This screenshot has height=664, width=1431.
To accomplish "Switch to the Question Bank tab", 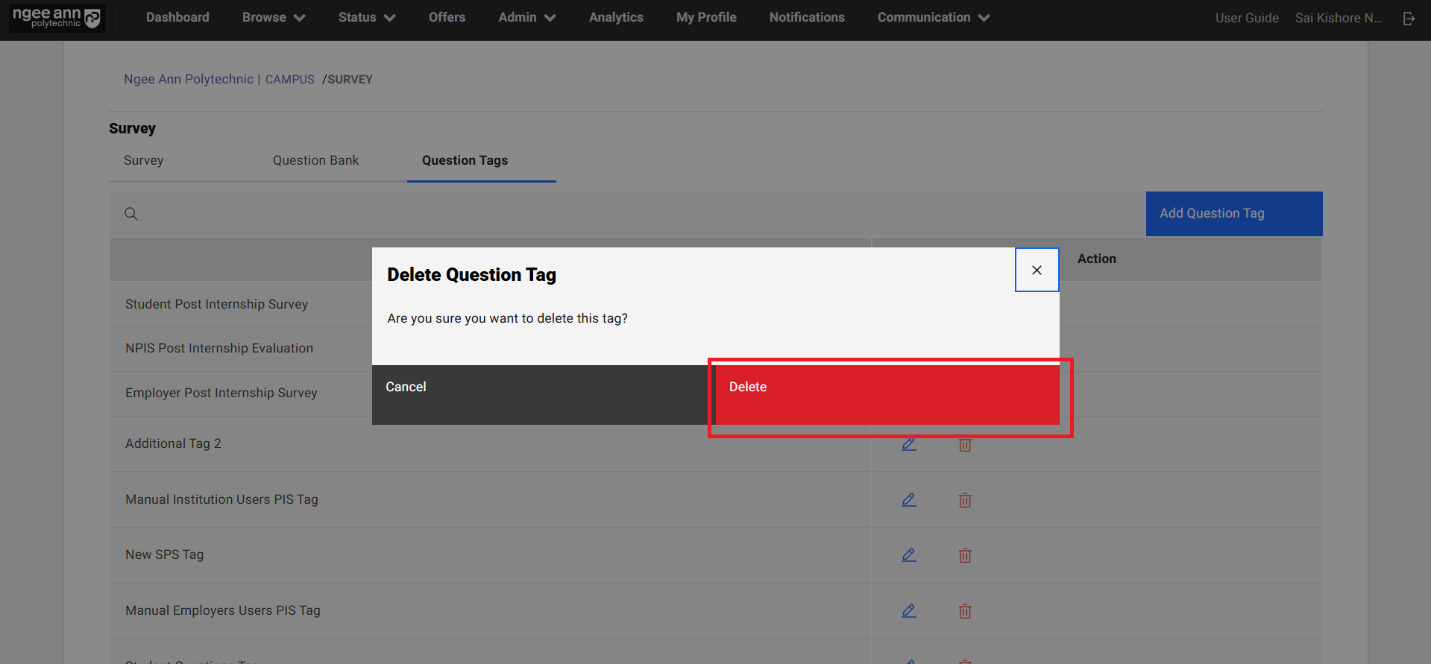I will pos(316,161).
